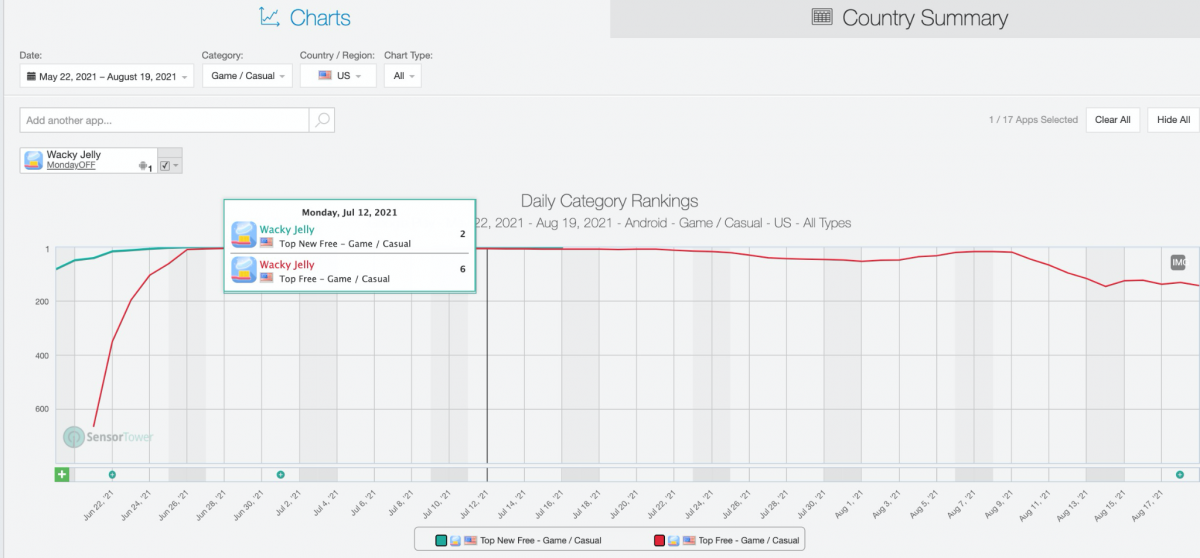Click the calendar icon in date field
The width and height of the screenshot is (1200, 558).
[31, 76]
